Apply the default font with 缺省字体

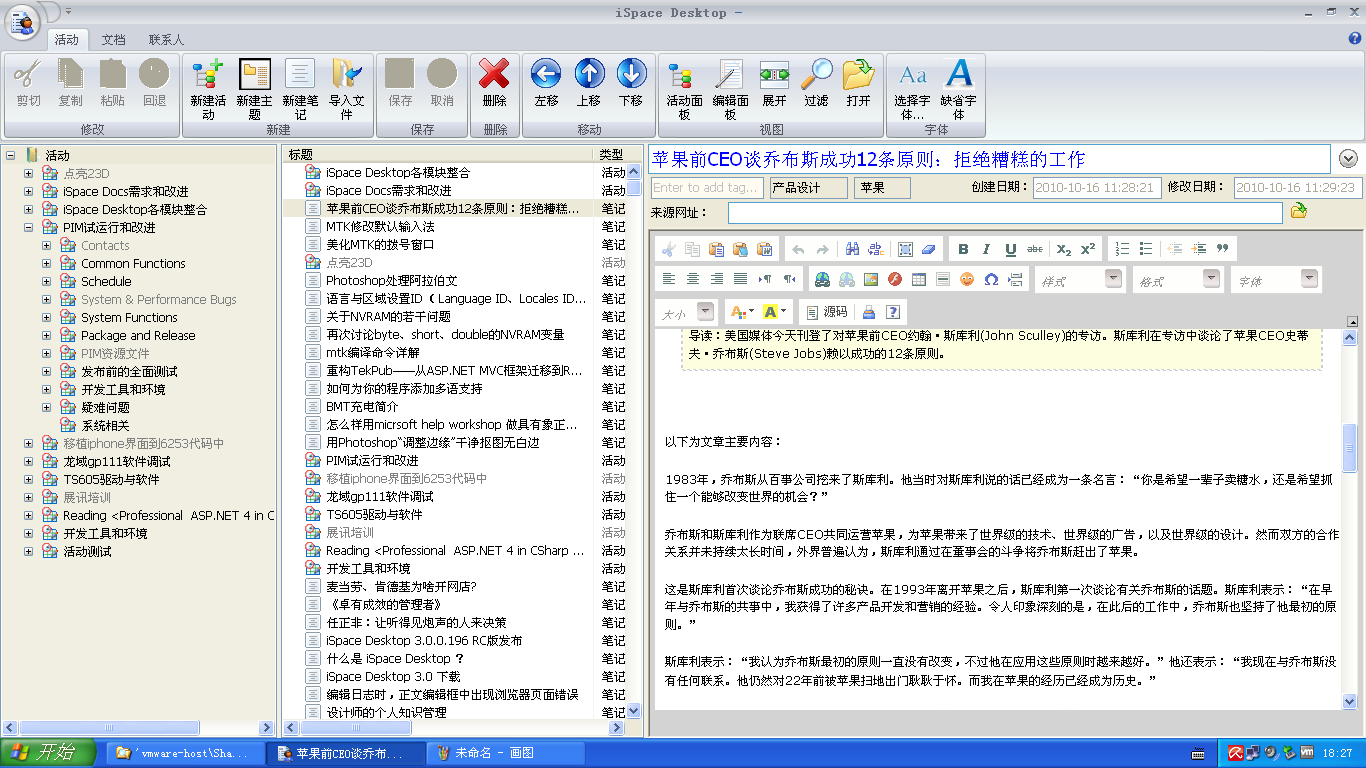coord(958,88)
